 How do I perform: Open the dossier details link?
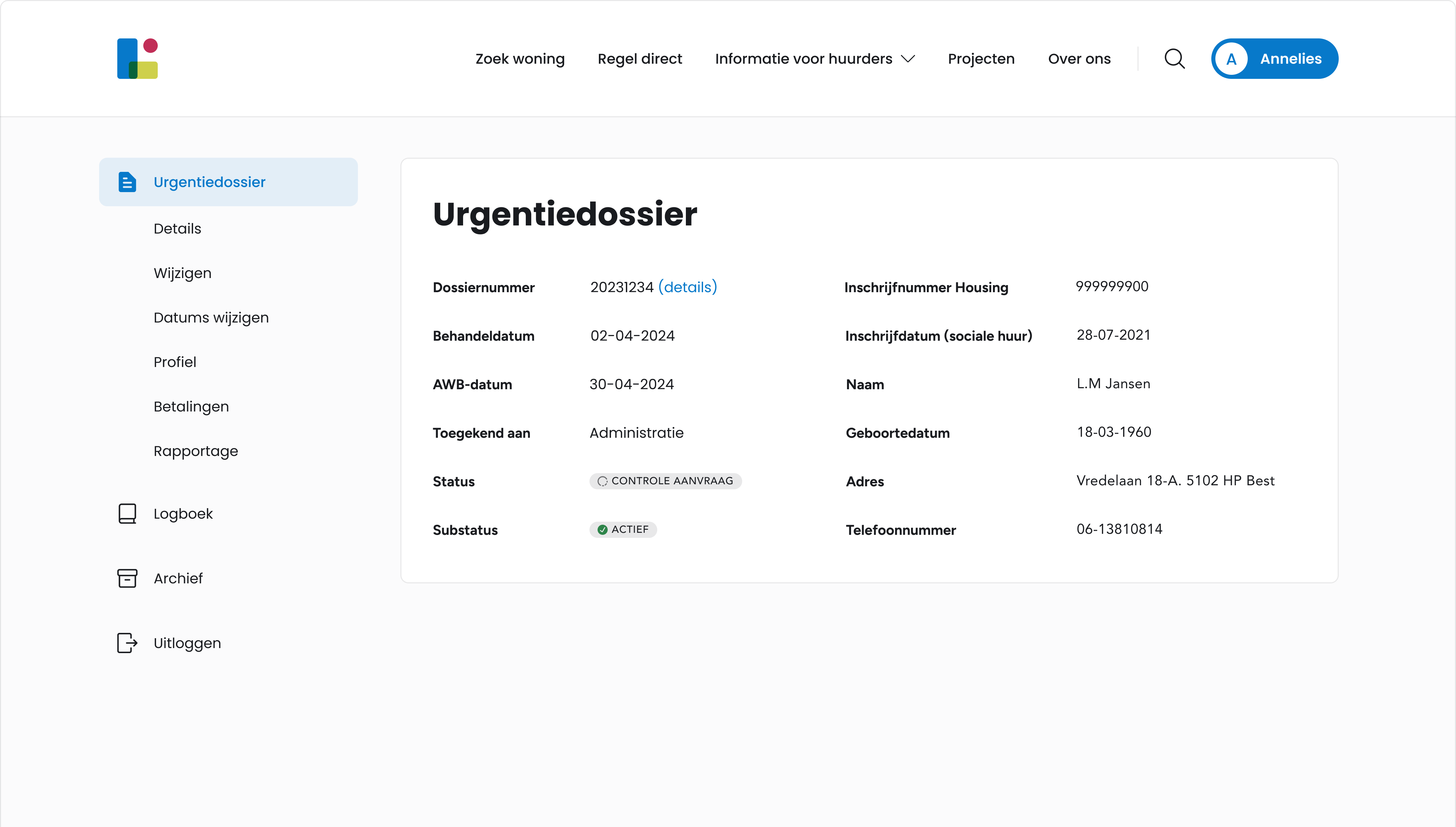tap(687, 287)
